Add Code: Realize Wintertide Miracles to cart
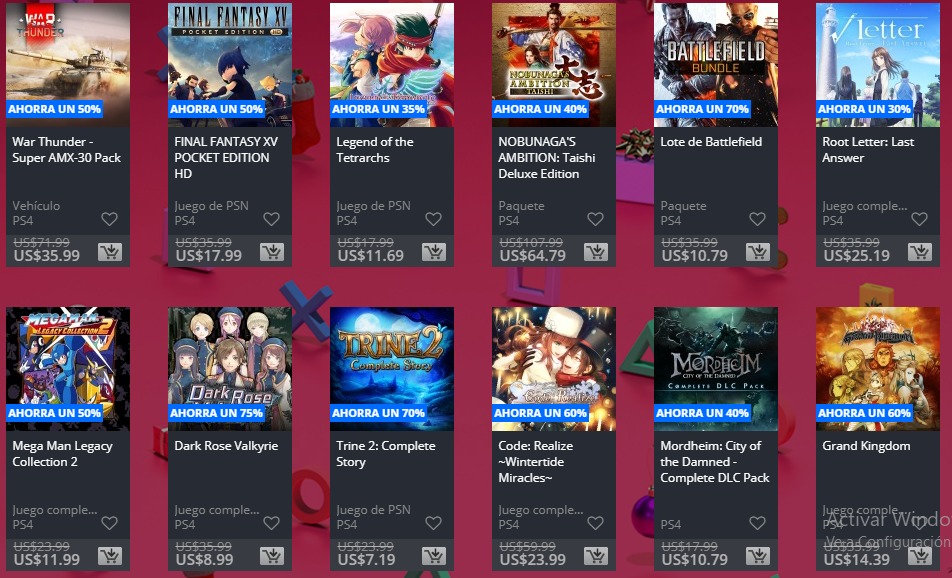Image resolution: width=952 pixels, height=578 pixels. pyautogui.click(x=596, y=556)
